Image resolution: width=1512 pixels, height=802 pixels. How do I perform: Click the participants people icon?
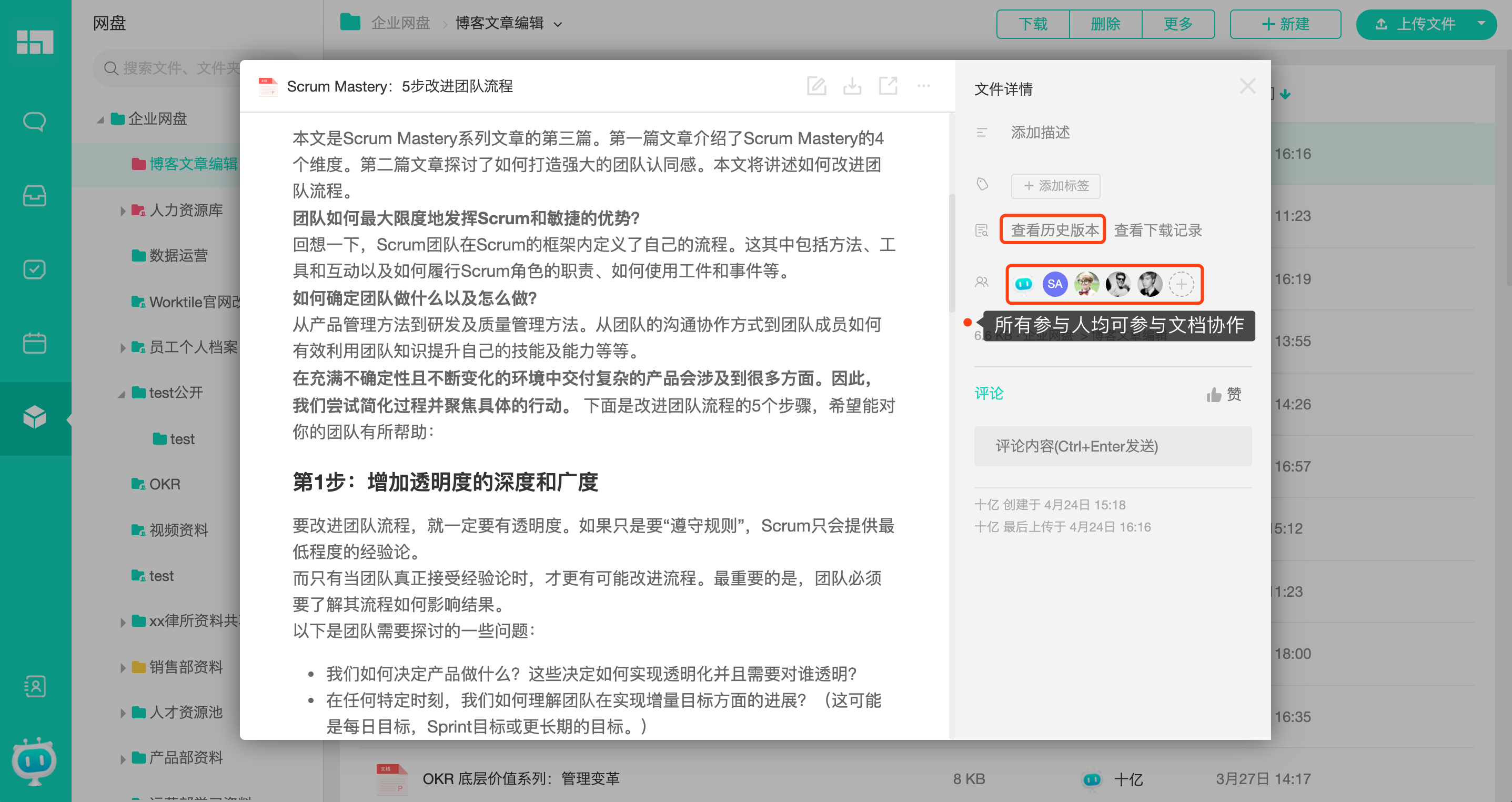pos(982,283)
